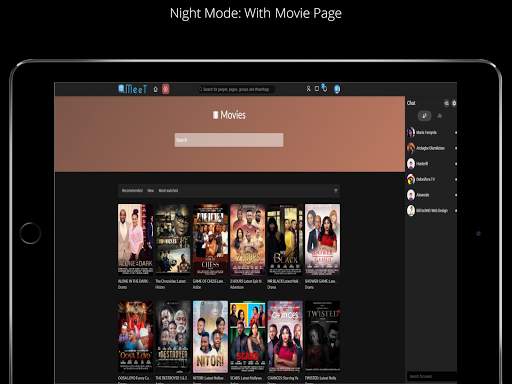Image resolution: width=512 pixels, height=384 pixels.
Task: Open the friend requests person icon
Action: click(x=308, y=89)
